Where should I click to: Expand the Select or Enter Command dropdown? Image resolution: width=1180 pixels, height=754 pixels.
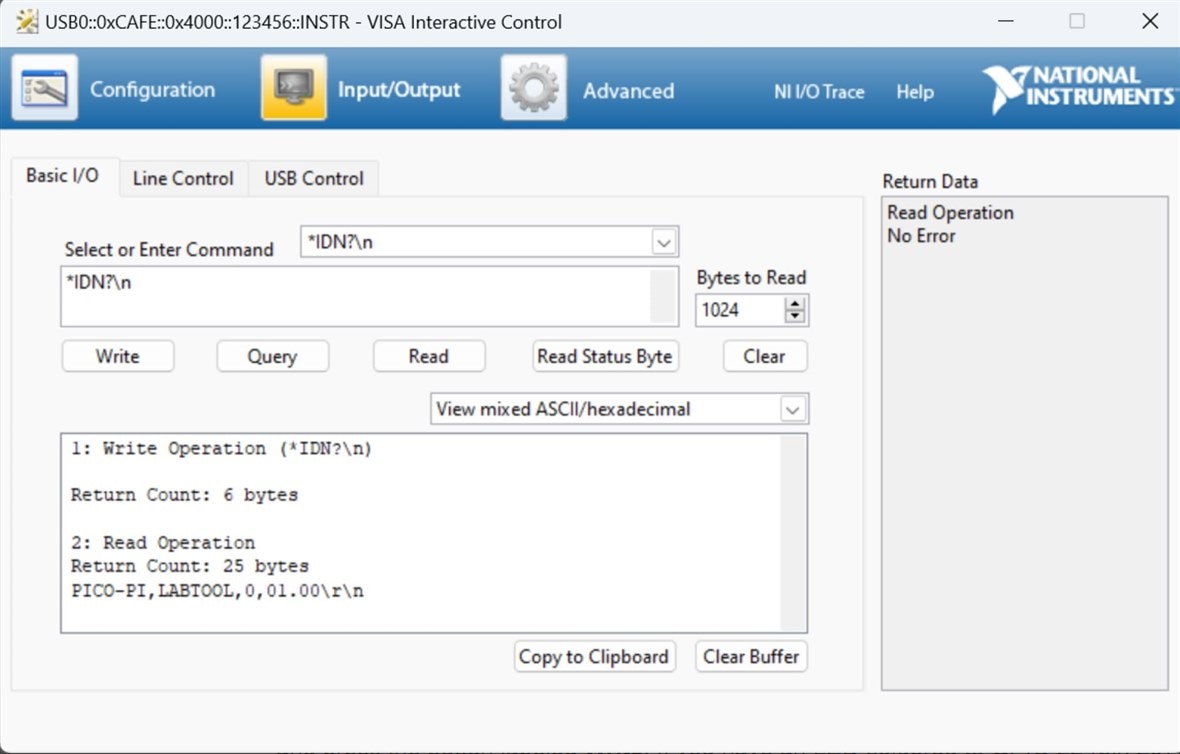point(663,242)
